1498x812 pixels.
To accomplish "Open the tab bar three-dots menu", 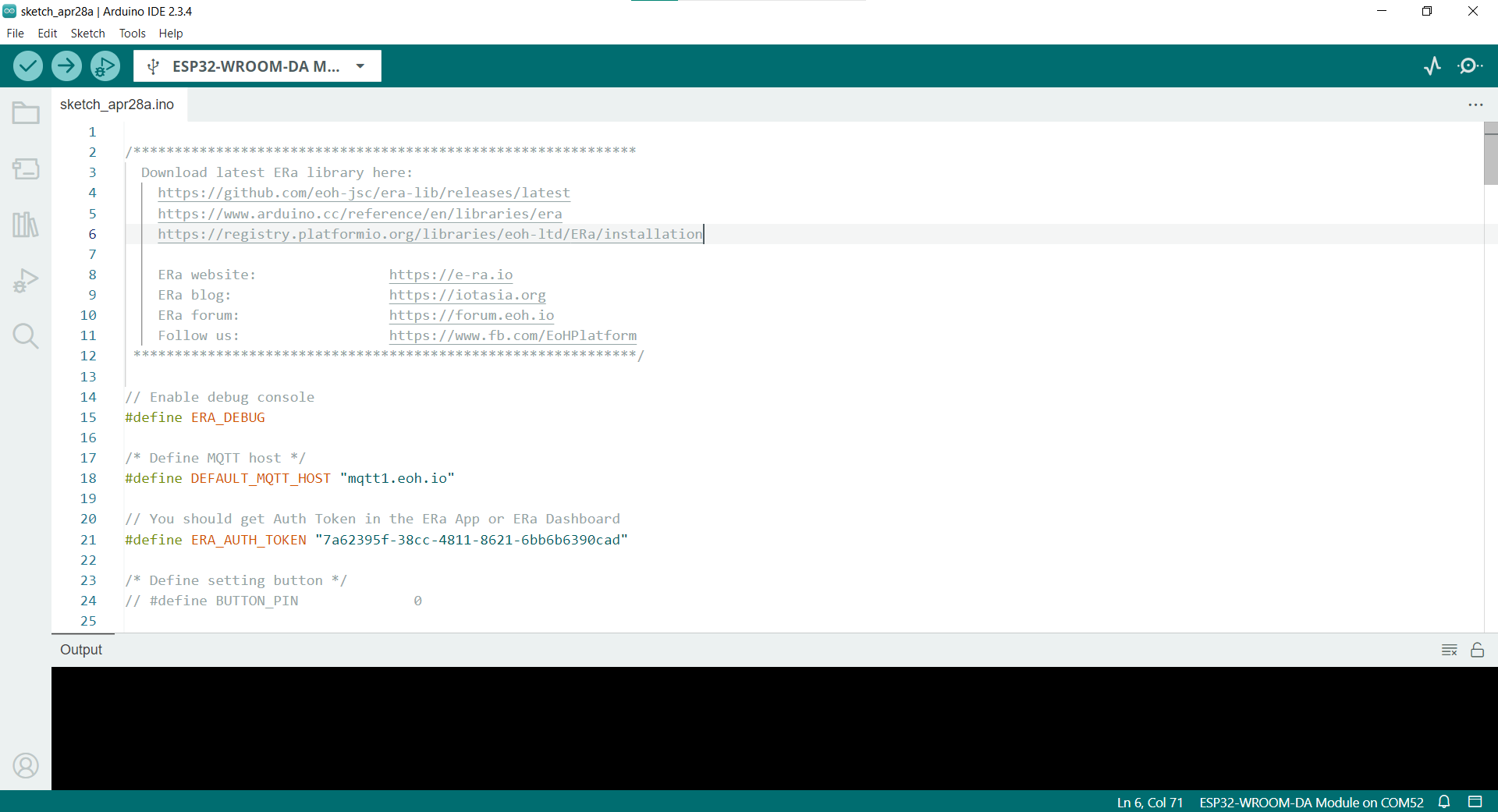I will [x=1475, y=105].
